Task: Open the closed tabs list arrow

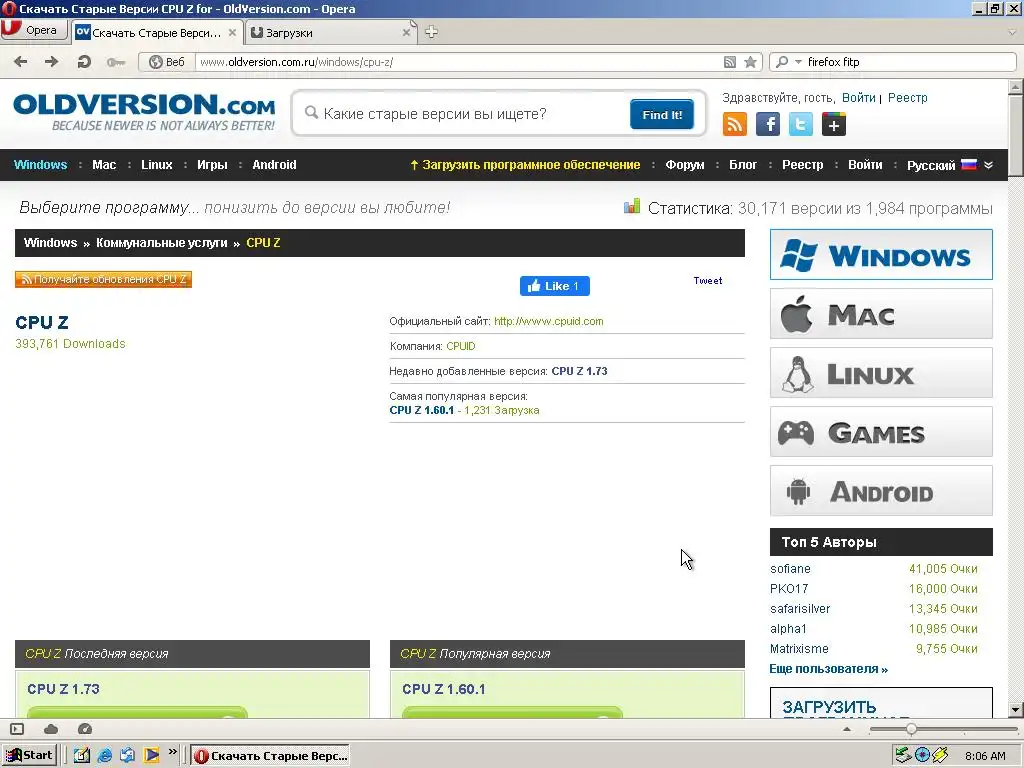Action: tap(1013, 32)
